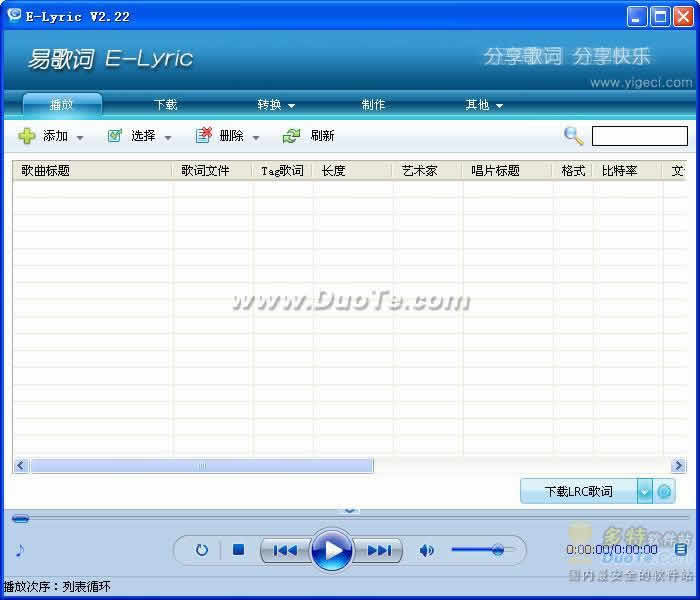The width and height of the screenshot is (700, 600).
Task: Sort by 艺术家 column header
Action: click(x=427, y=171)
